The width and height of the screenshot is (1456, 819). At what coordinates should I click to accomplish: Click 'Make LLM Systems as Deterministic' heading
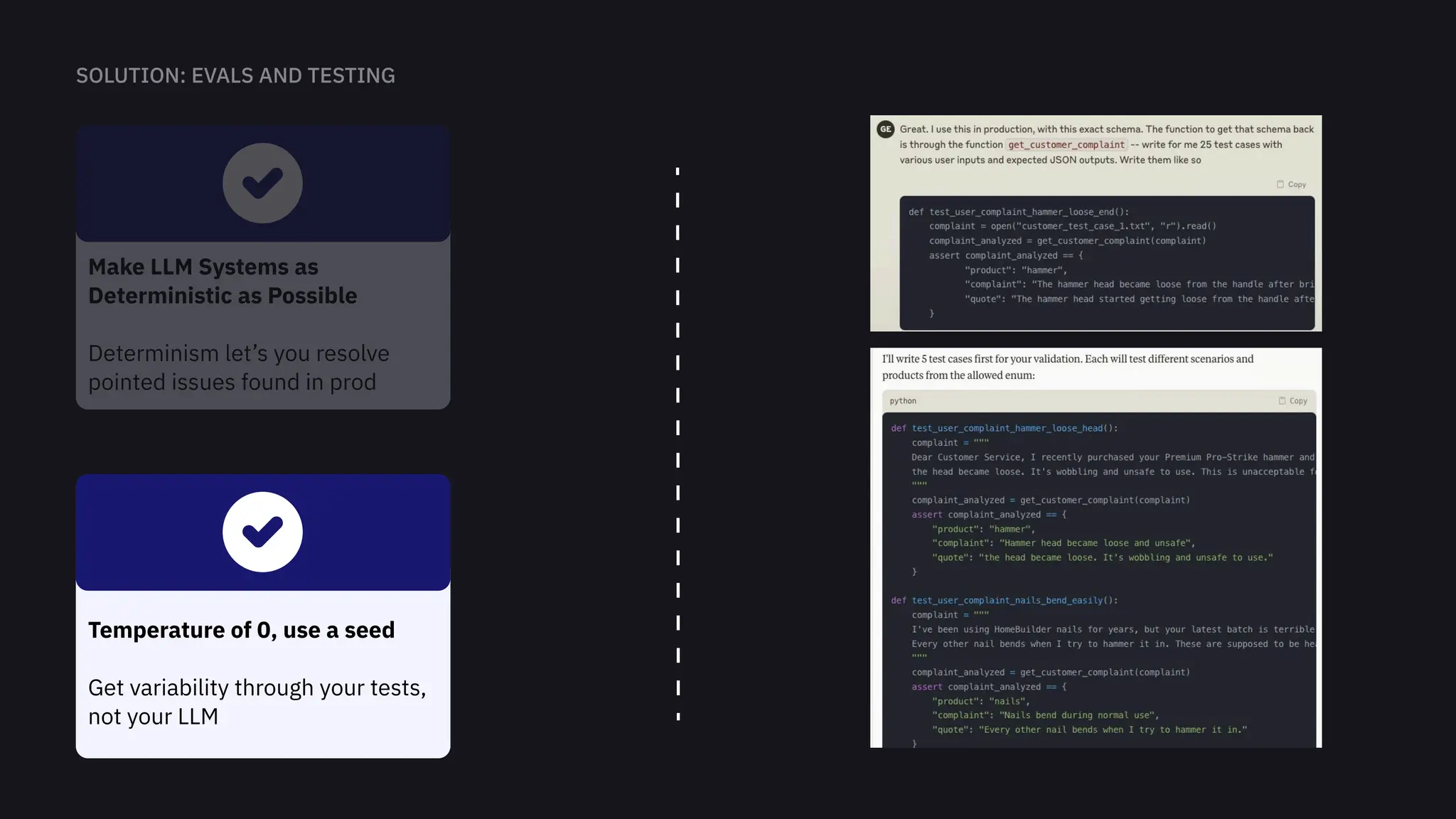tap(223, 281)
